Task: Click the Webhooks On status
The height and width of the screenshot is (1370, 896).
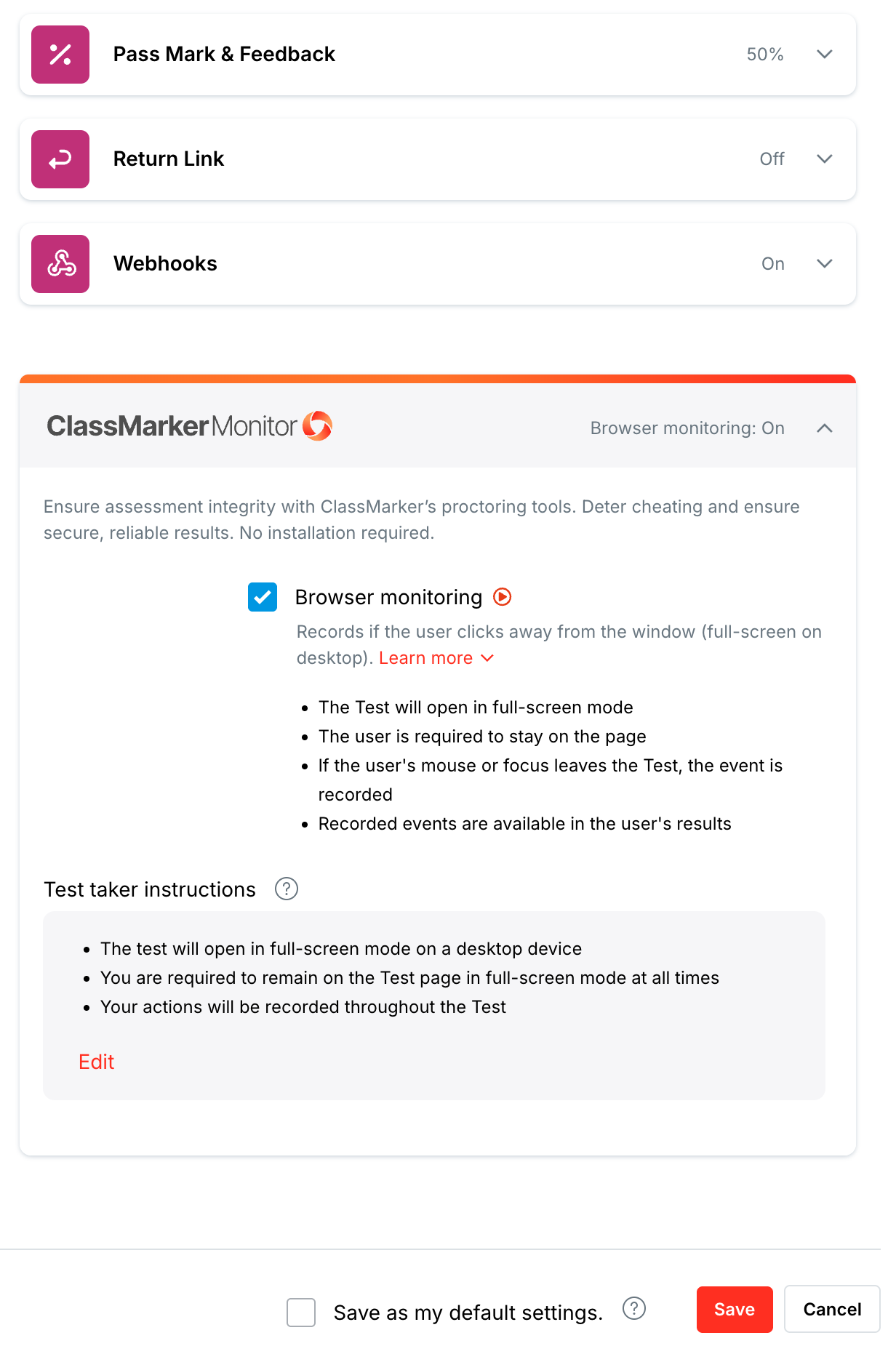Action: click(x=772, y=264)
